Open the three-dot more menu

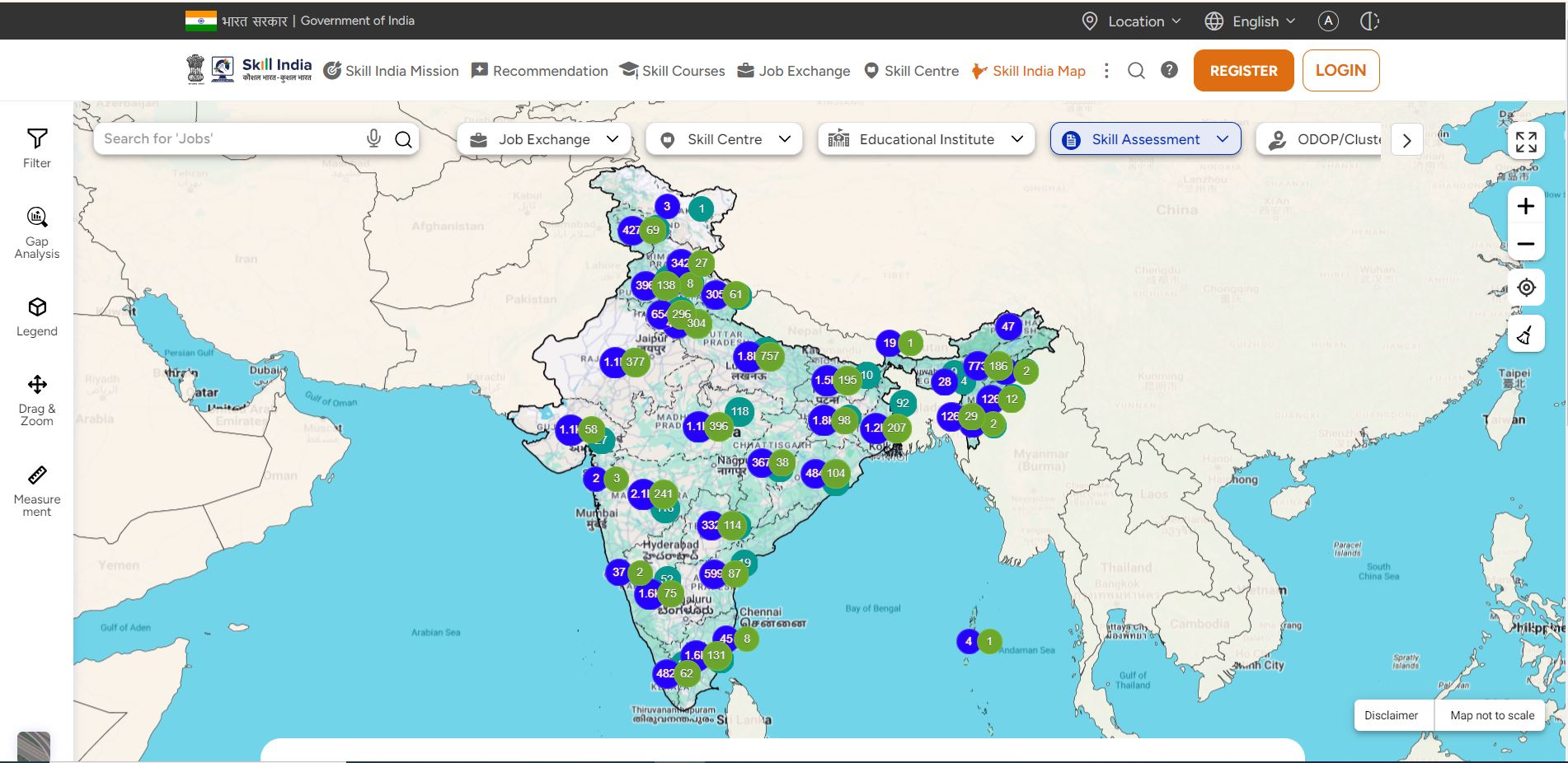coord(1106,71)
